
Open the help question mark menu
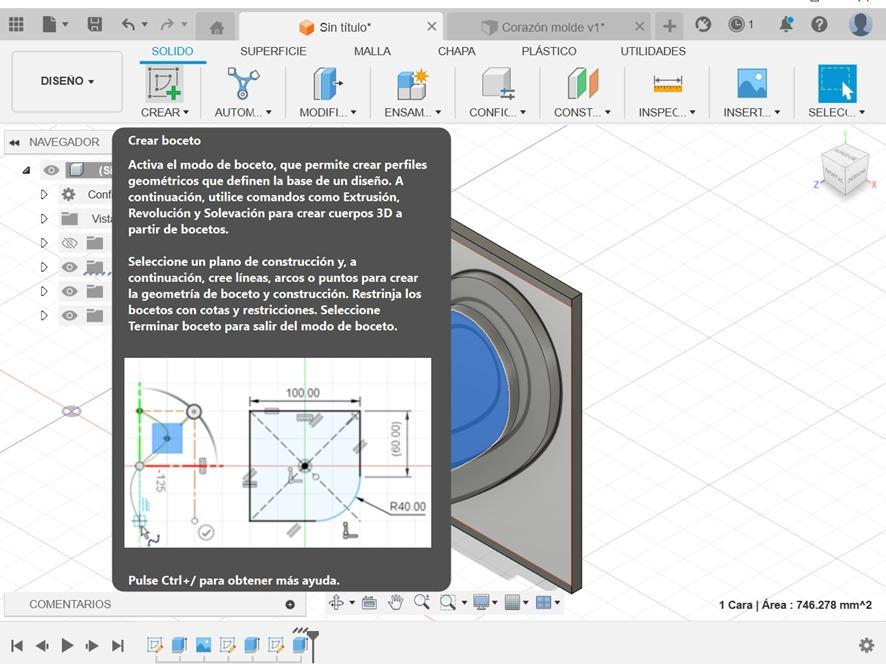(819, 24)
